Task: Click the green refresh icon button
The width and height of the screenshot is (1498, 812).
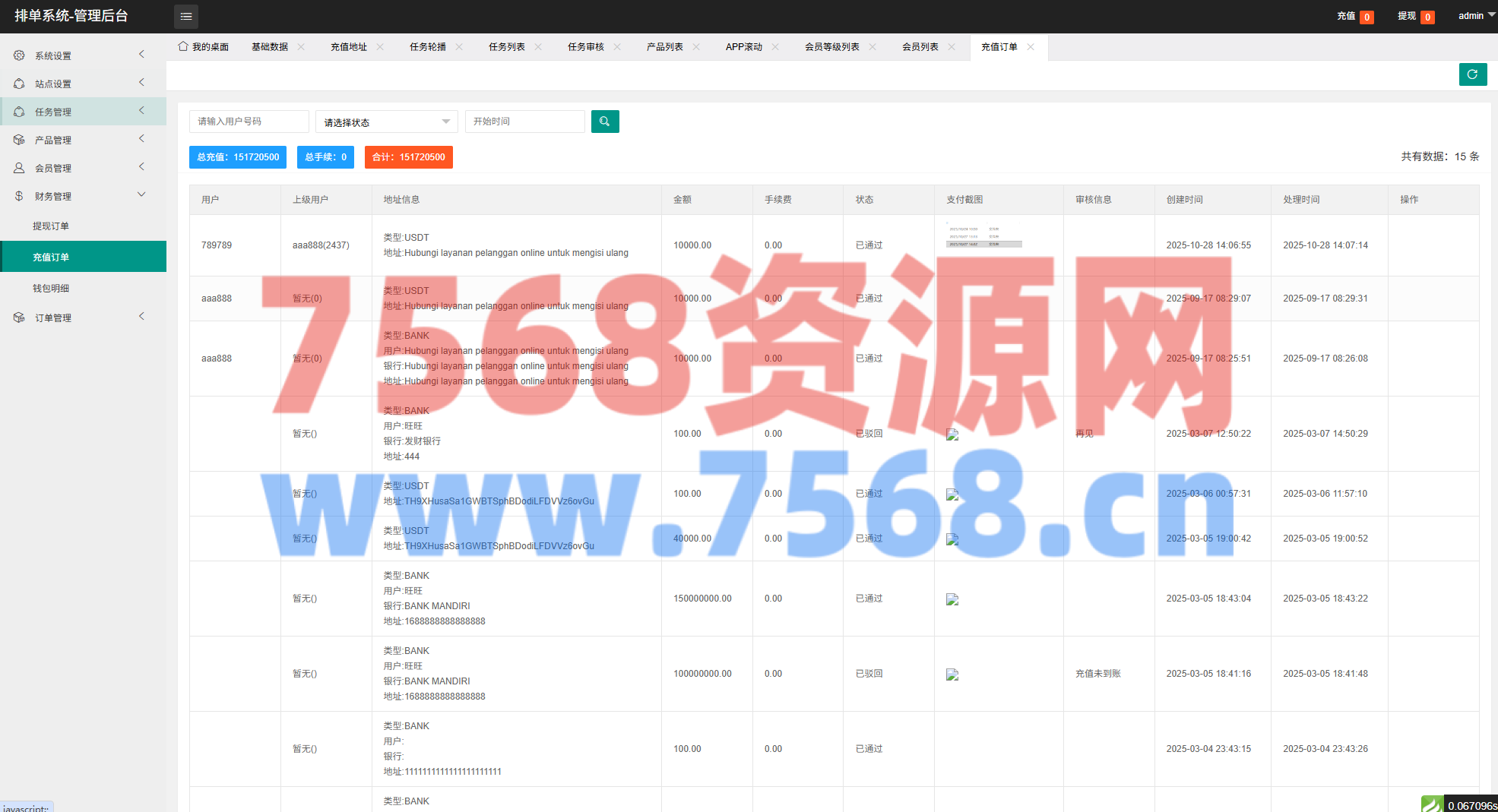Action: tap(1472, 74)
